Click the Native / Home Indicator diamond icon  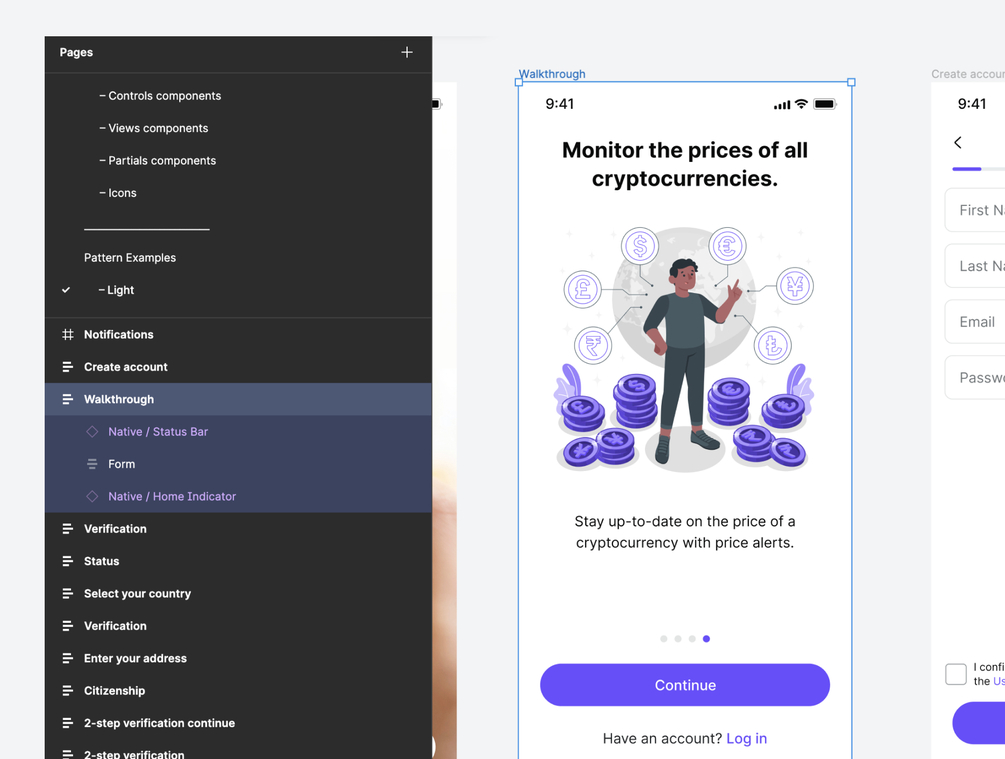point(92,496)
